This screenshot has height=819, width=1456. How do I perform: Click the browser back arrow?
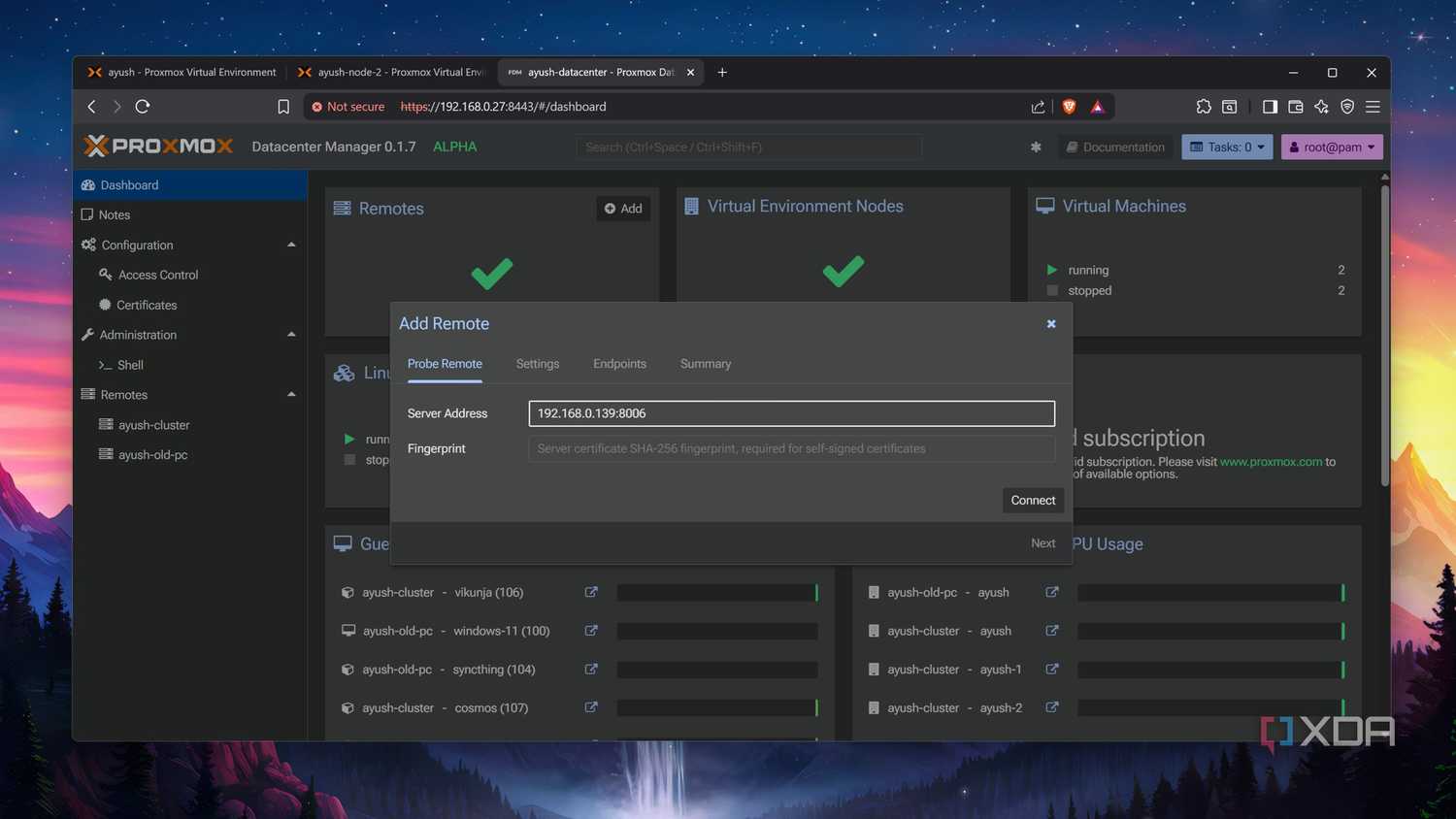pyautogui.click(x=91, y=107)
